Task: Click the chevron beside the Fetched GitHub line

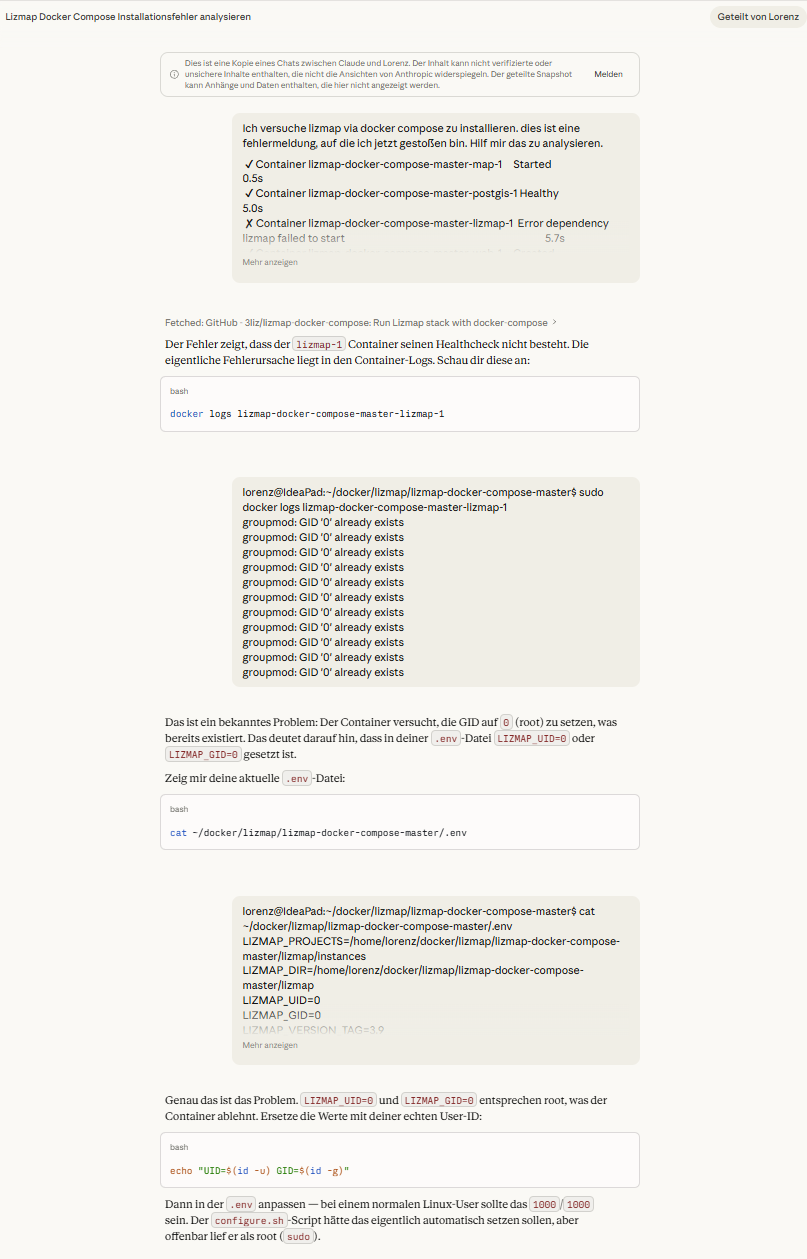Action: click(555, 323)
